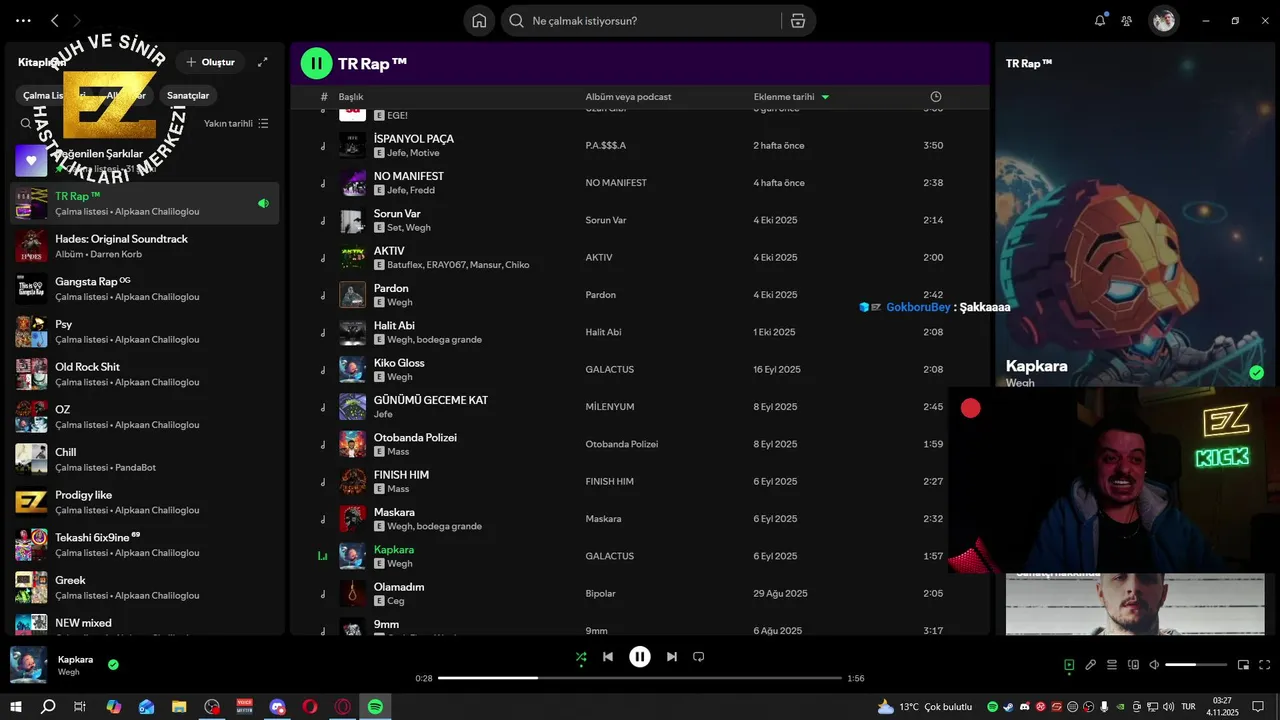Click the Halit Abi cover thumbnail
1280x720 pixels.
[352, 332]
